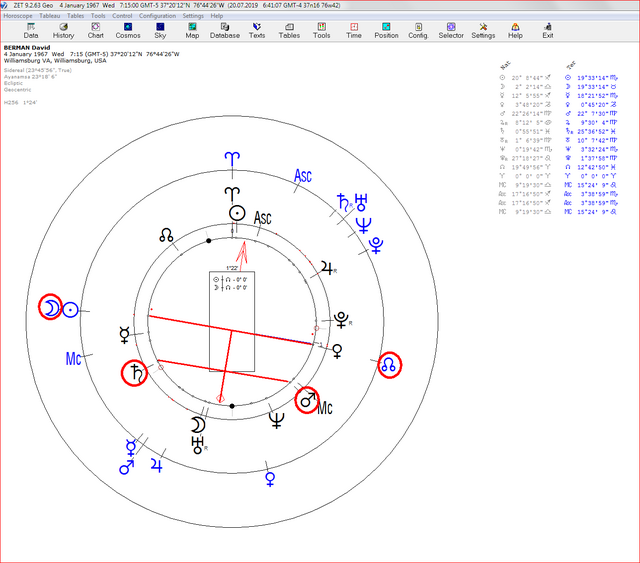Click the blue transit Asc label

pyautogui.click(x=303, y=176)
